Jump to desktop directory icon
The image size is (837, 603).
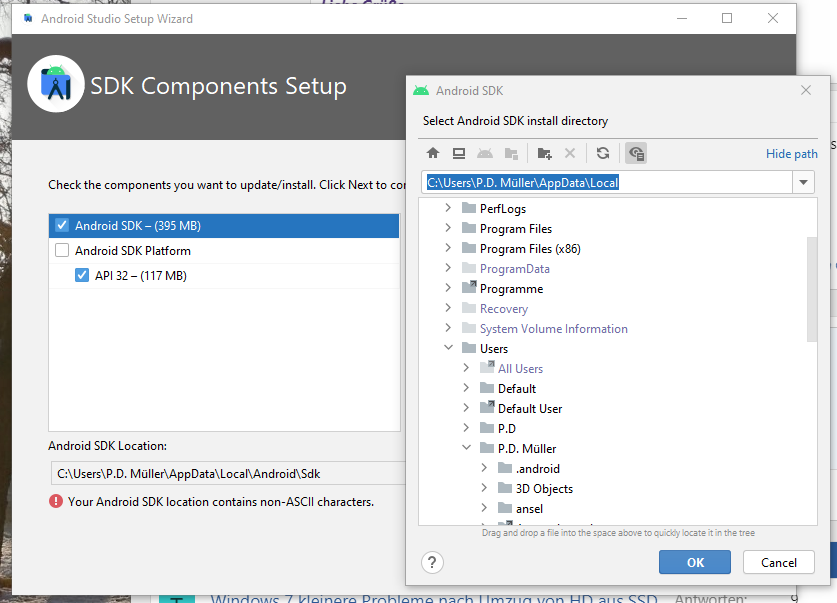point(459,154)
